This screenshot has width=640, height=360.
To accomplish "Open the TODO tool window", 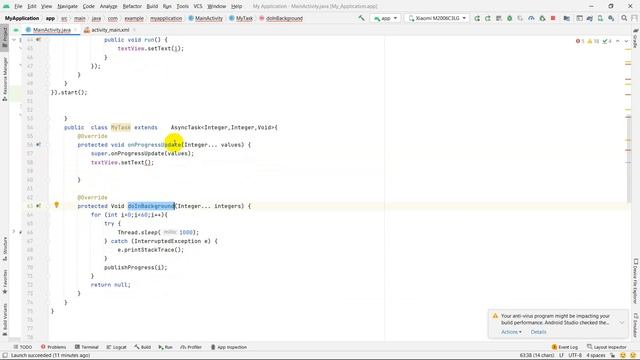I will (x=23, y=347).
